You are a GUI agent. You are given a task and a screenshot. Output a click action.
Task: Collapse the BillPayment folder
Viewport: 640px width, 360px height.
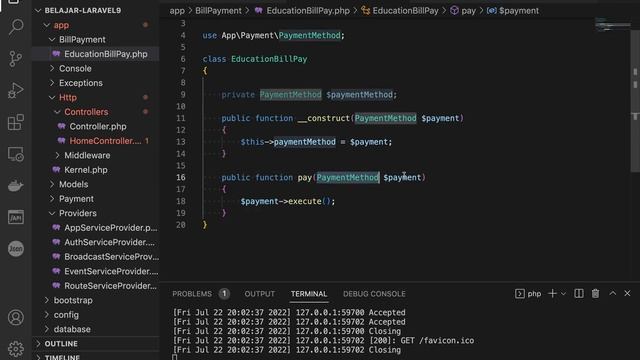tap(82, 40)
